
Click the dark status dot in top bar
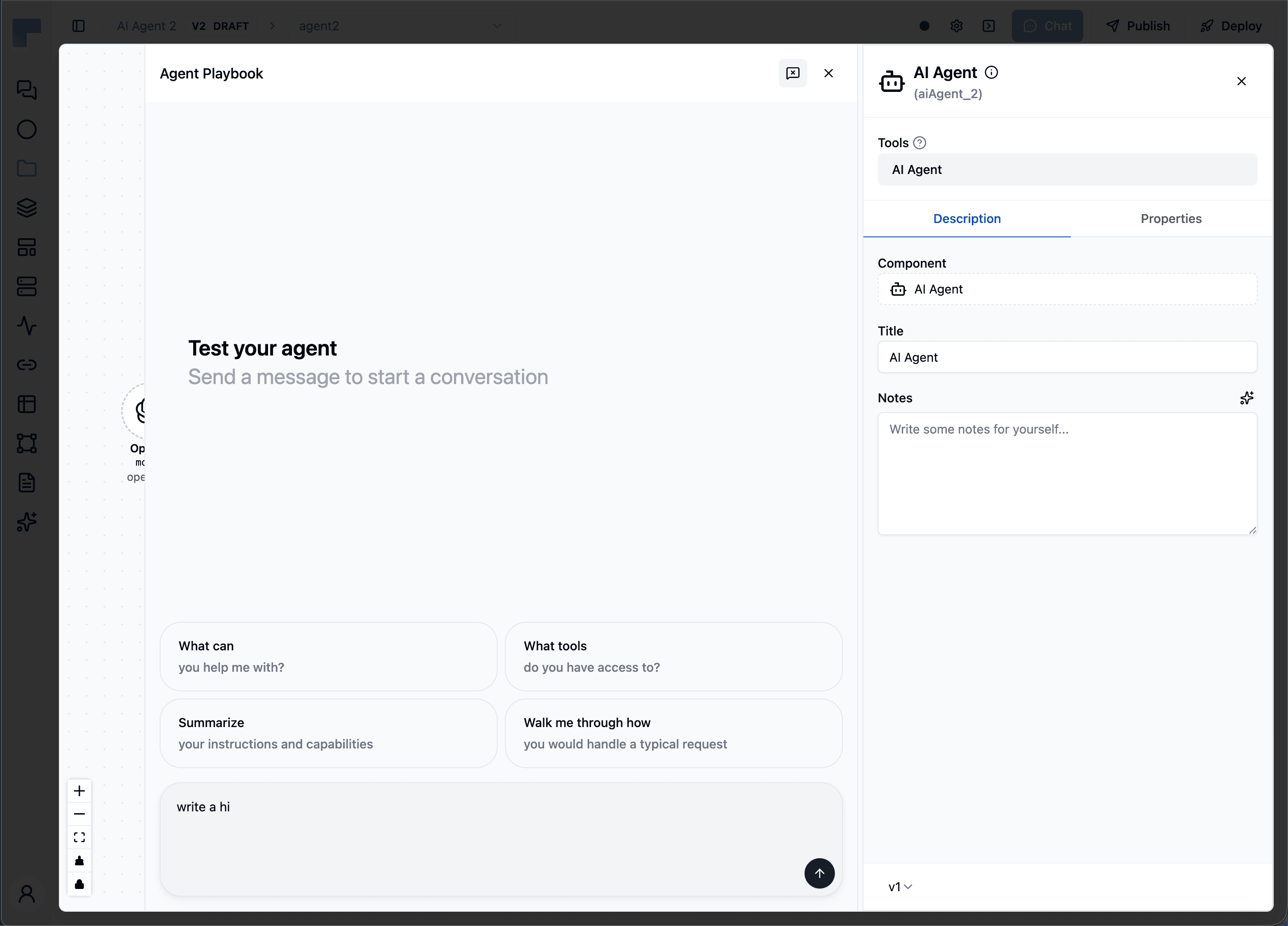tap(925, 26)
